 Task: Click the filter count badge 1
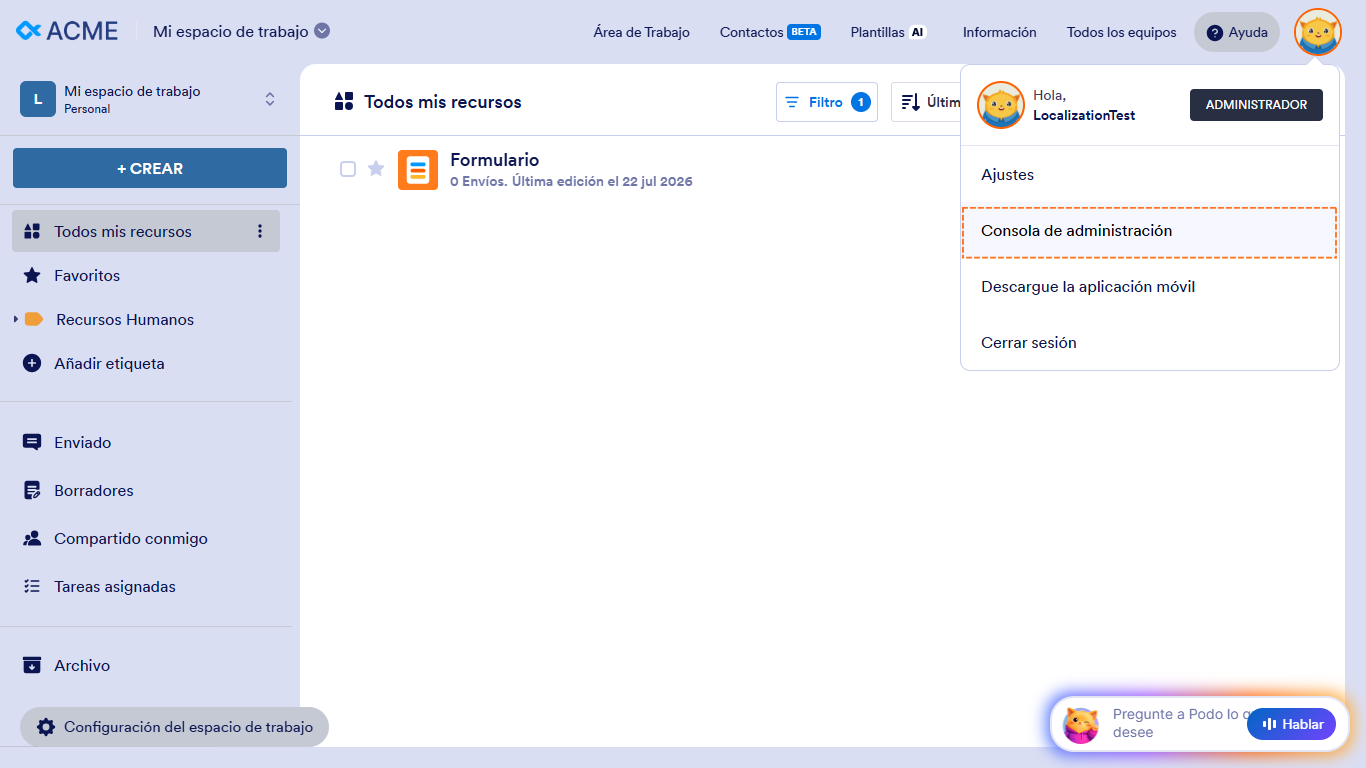click(x=861, y=102)
